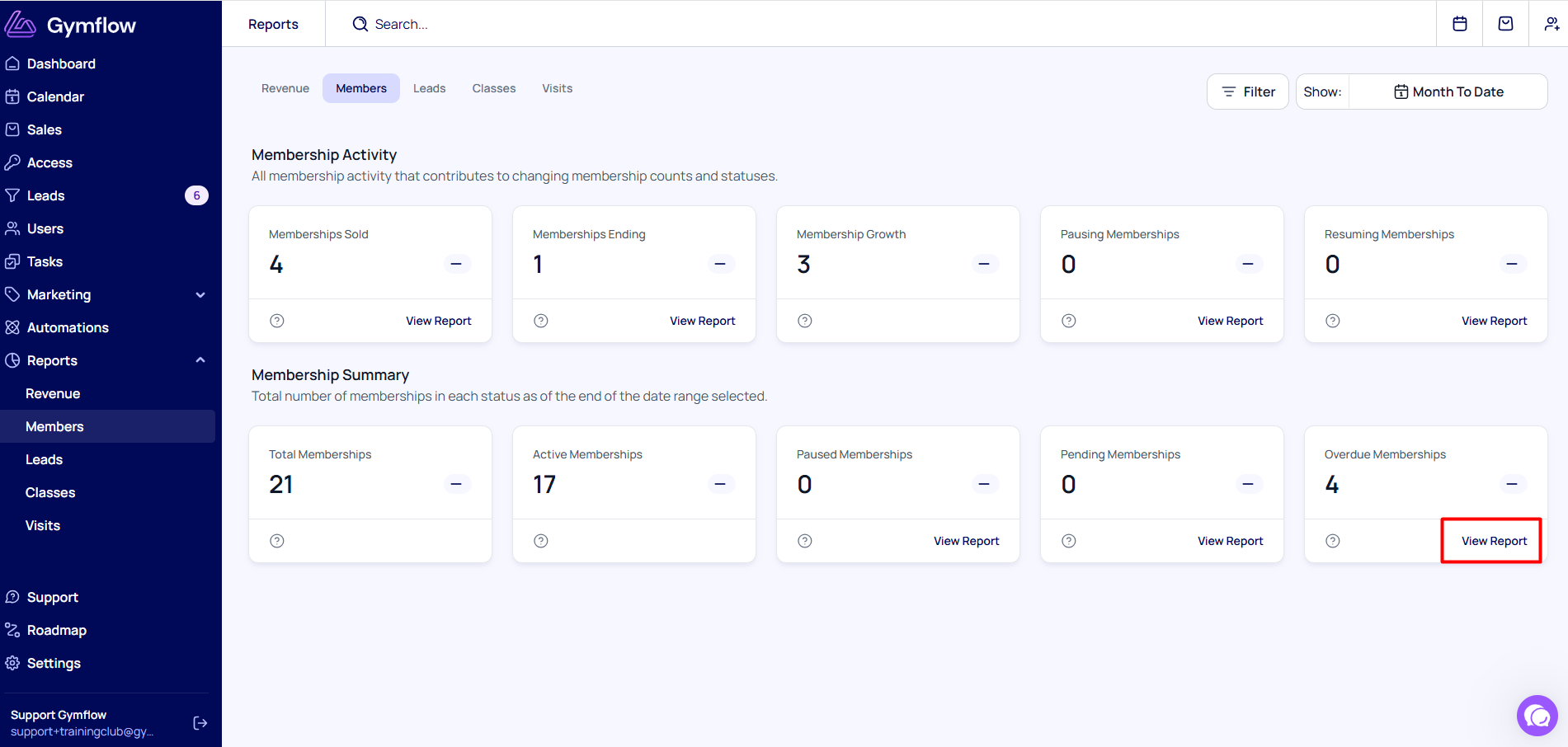The image size is (1568, 747).
Task: Click help icon on Resuming Memberships card
Action: pyautogui.click(x=1333, y=321)
